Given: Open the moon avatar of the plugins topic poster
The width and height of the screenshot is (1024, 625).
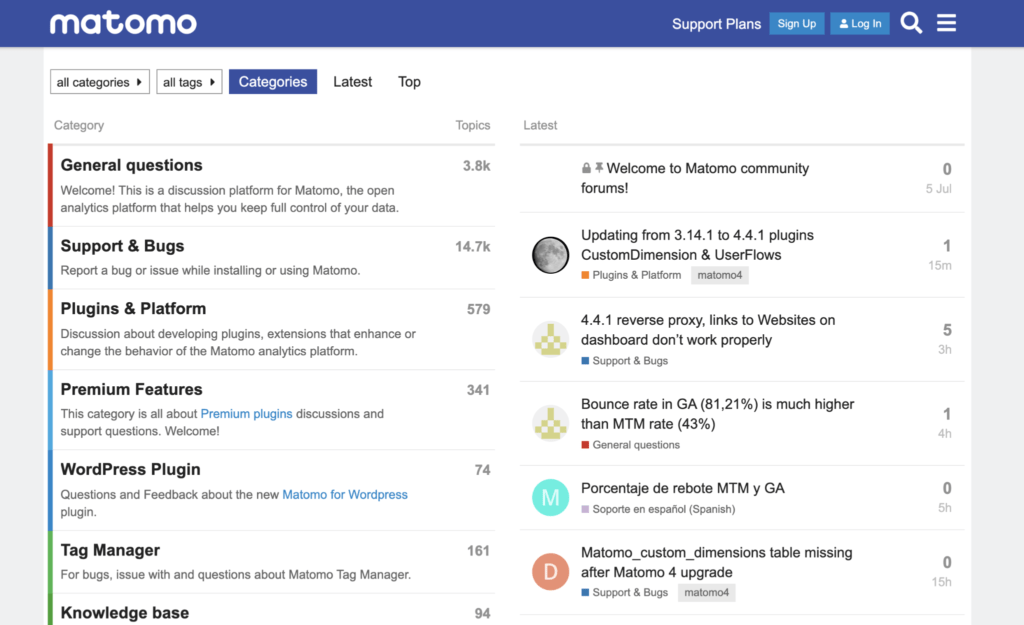Looking at the screenshot, I should click(x=550, y=255).
